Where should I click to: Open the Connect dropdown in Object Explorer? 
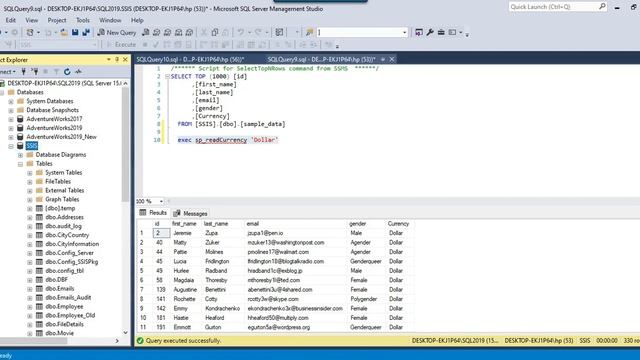(7, 71)
